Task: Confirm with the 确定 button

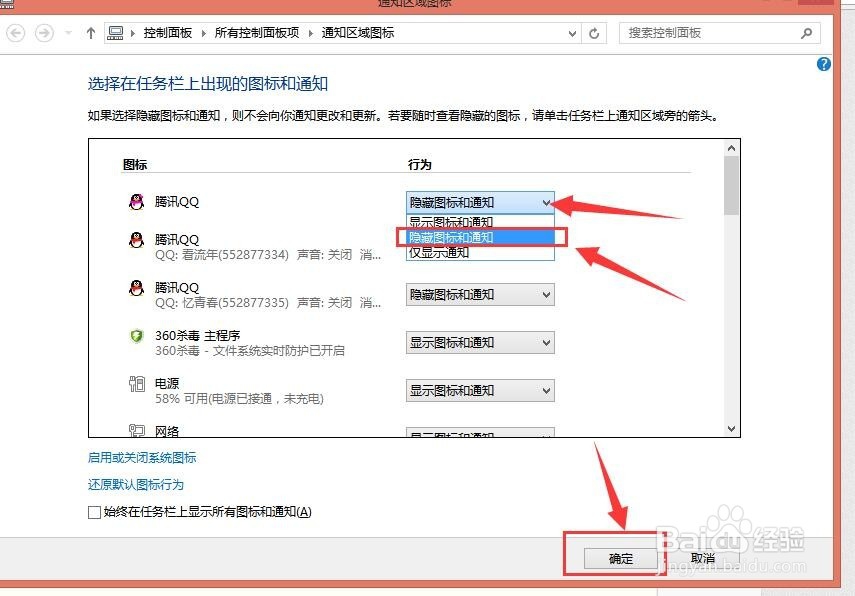Action: (x=620, y=558)
